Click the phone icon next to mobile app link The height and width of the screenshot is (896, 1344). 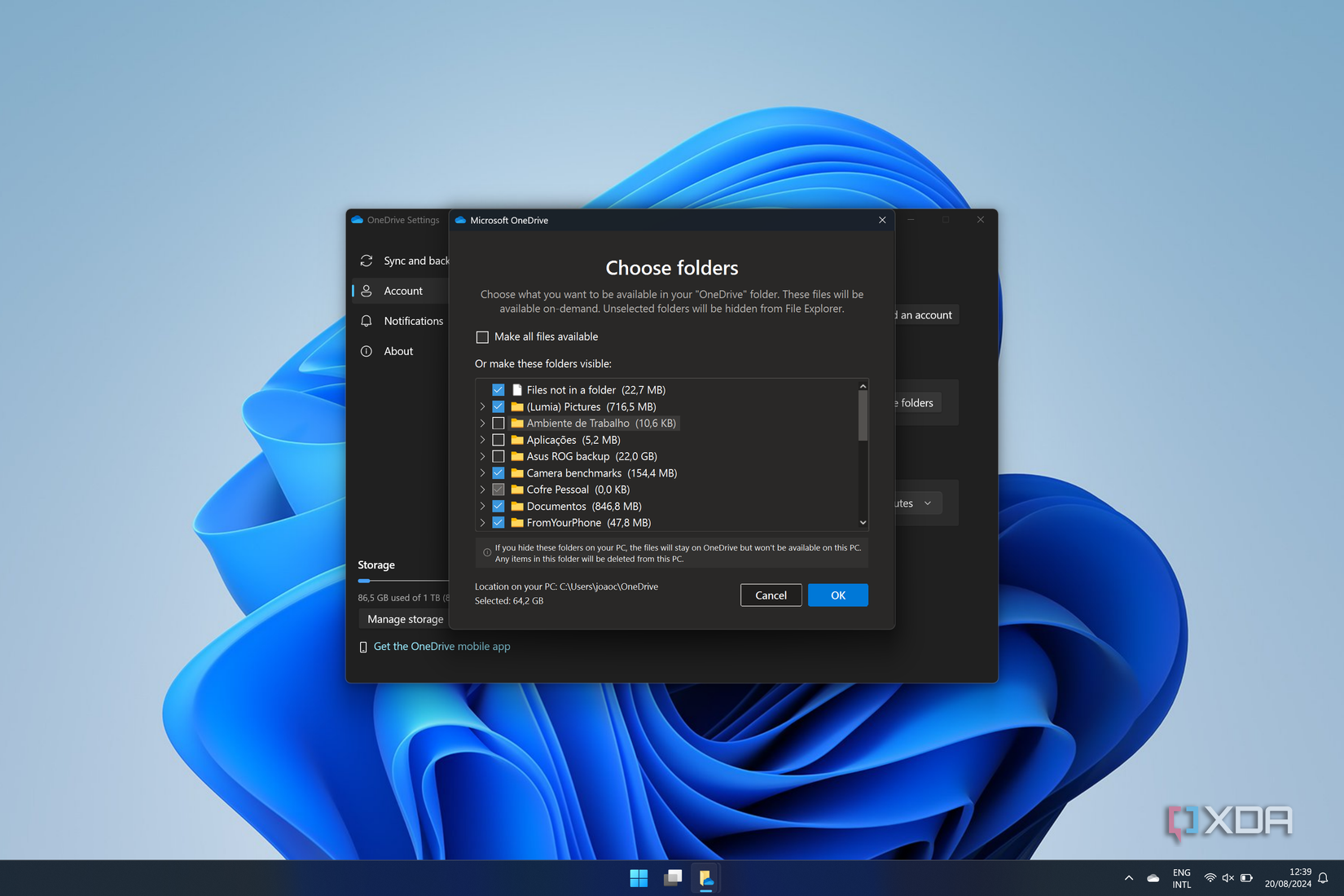coord(362,646)
